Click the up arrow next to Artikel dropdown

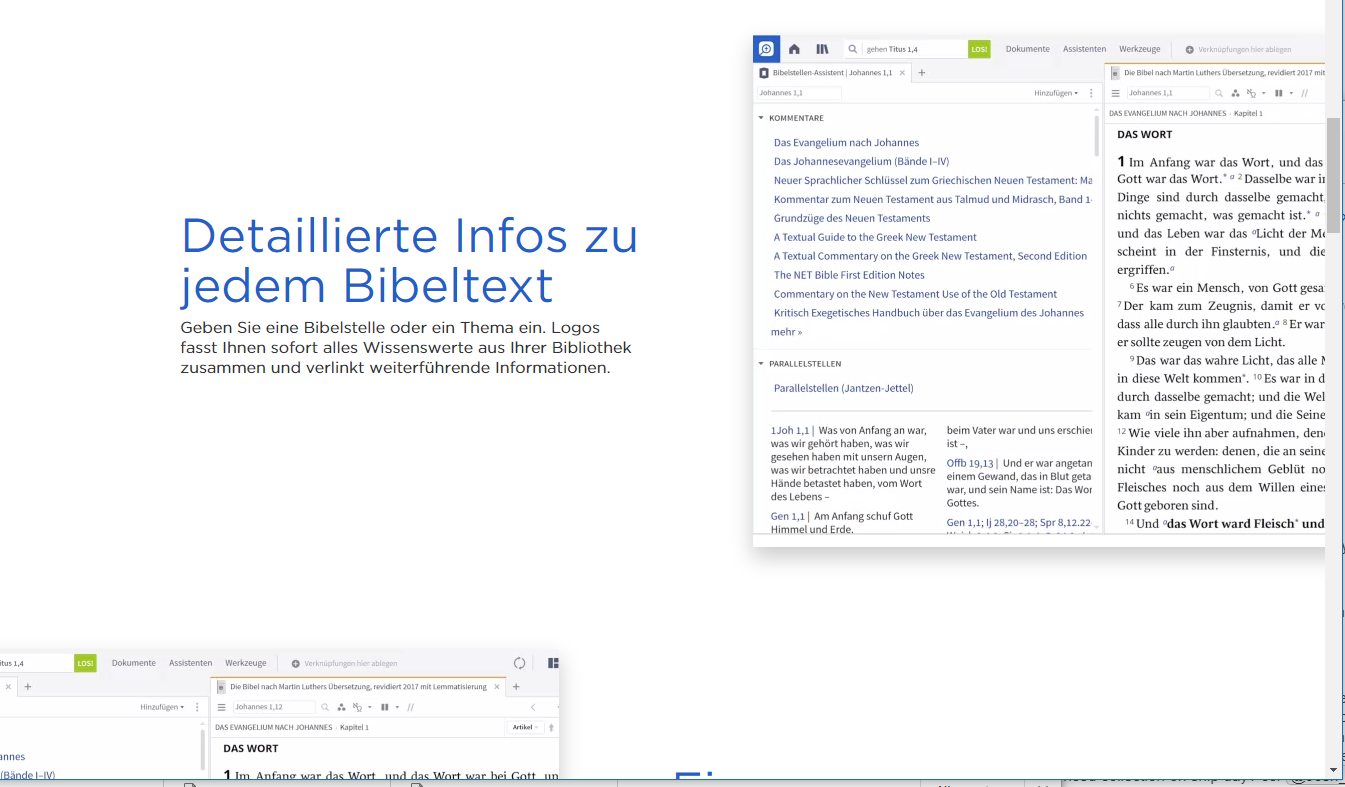point(551,727)
